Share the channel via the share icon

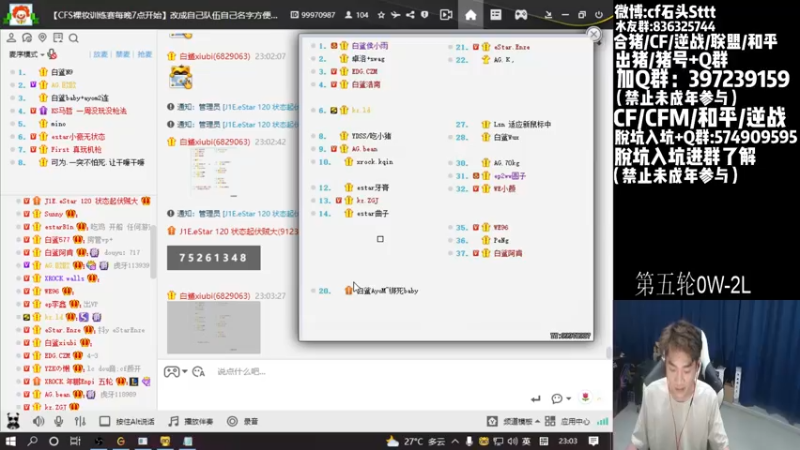click(x=410, y=15)
